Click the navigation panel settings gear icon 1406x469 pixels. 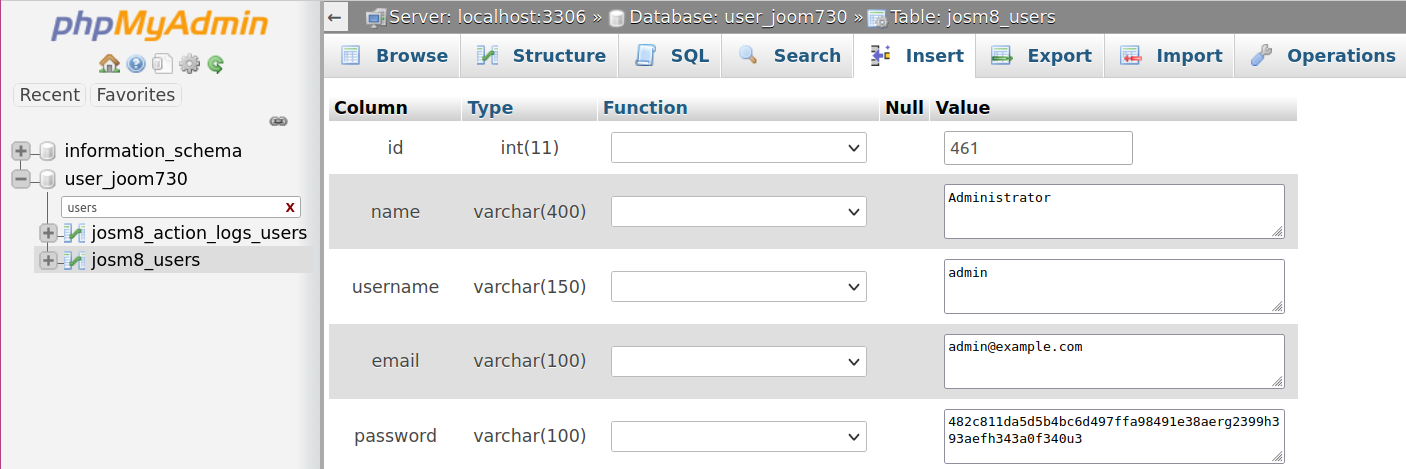tap(189, 64)
